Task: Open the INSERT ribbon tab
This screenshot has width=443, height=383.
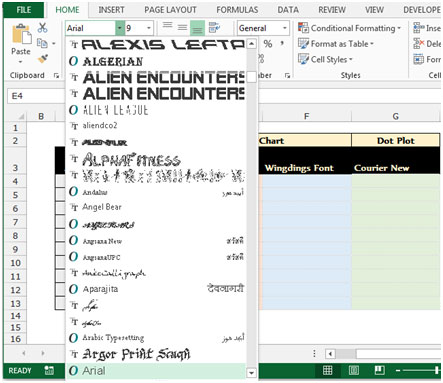Action: coord(111,10)
